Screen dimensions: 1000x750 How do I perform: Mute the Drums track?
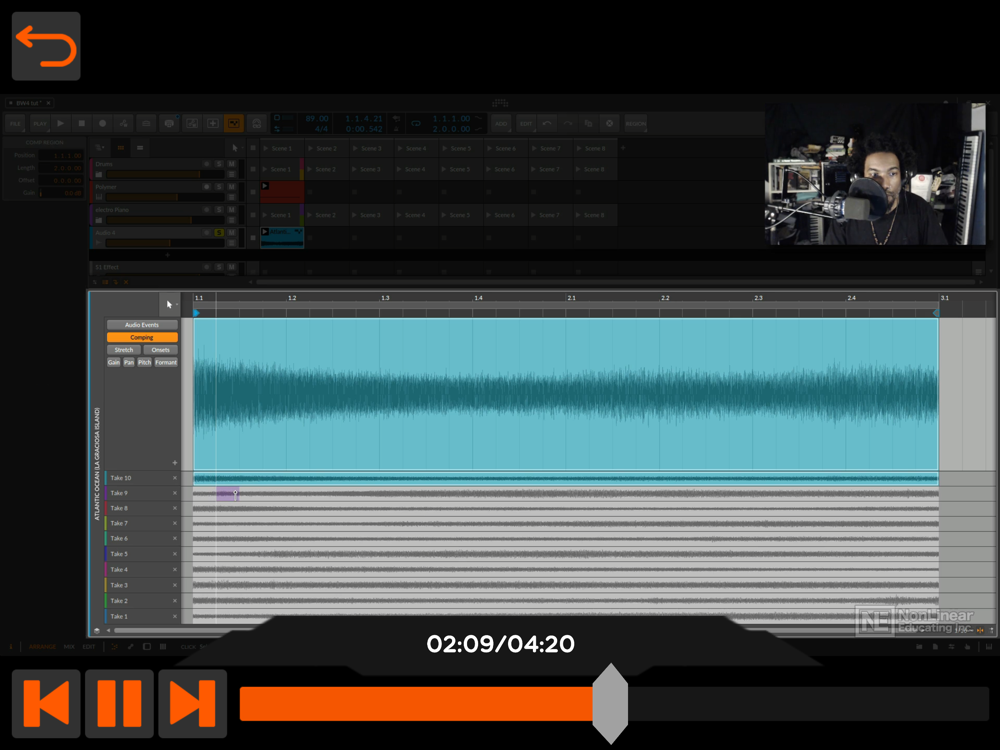coord(232,164)
